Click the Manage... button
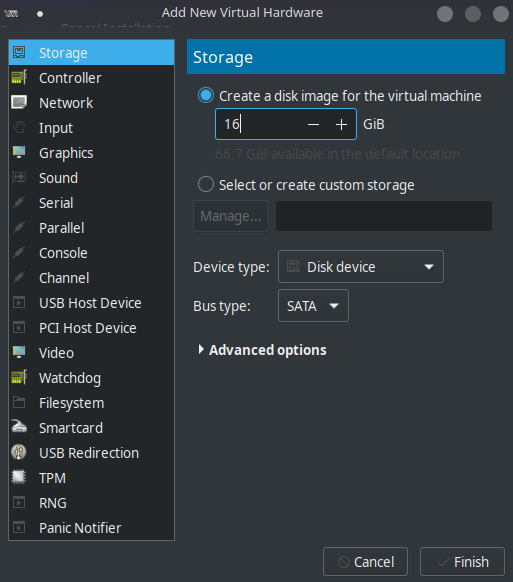 click(x=231, y=216)
